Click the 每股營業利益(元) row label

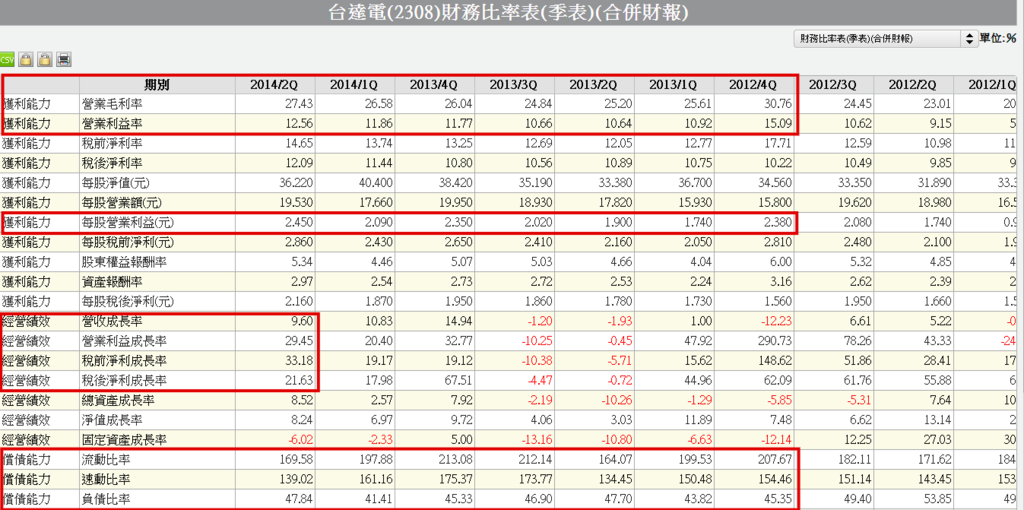(x=129, y=223)
